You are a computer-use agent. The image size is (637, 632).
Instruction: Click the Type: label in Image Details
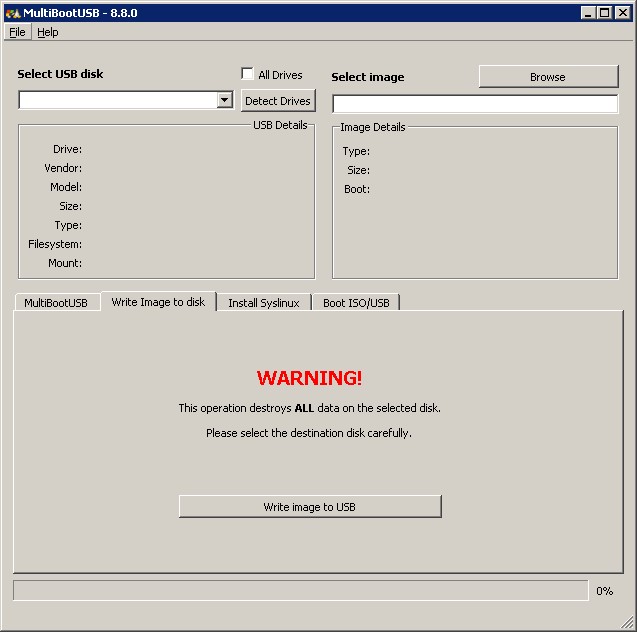(356, 152)
